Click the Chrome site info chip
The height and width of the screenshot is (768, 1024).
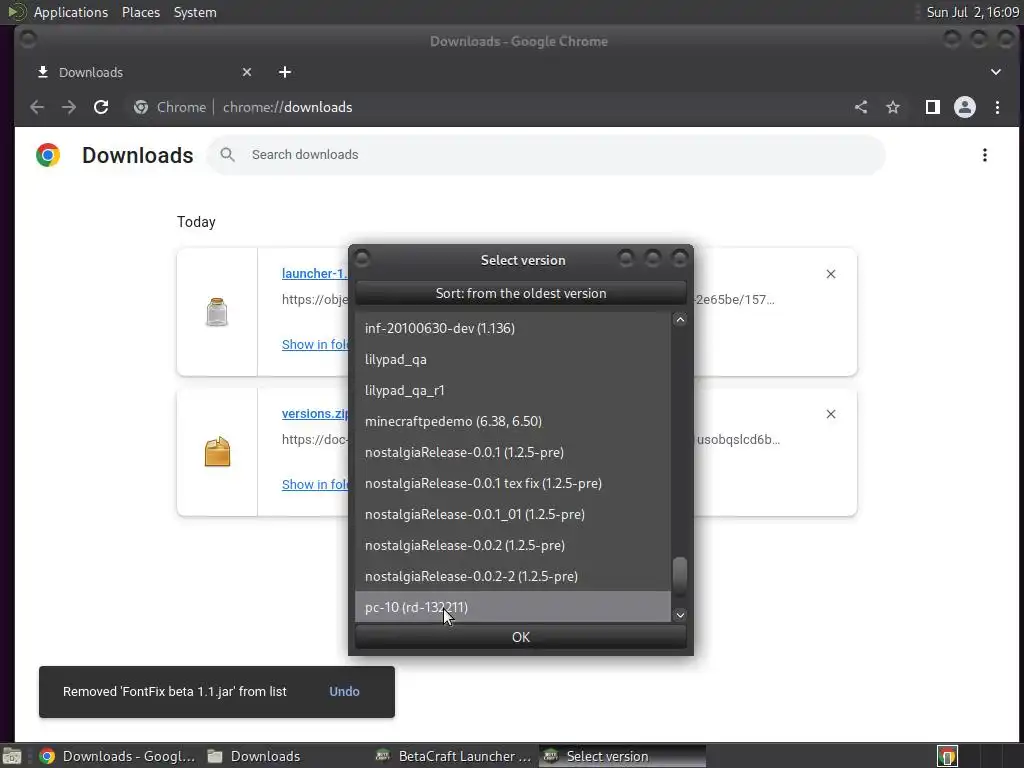170,107
